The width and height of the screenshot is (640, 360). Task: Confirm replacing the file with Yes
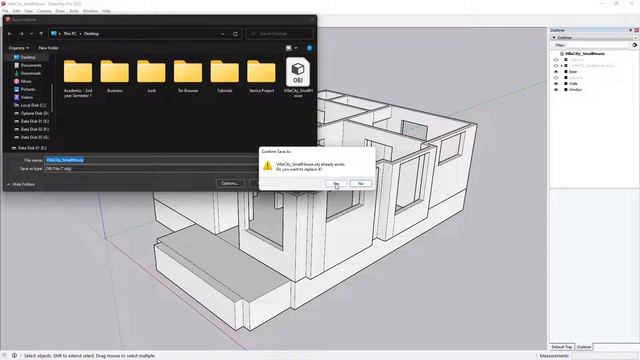[x=336, y=184]
